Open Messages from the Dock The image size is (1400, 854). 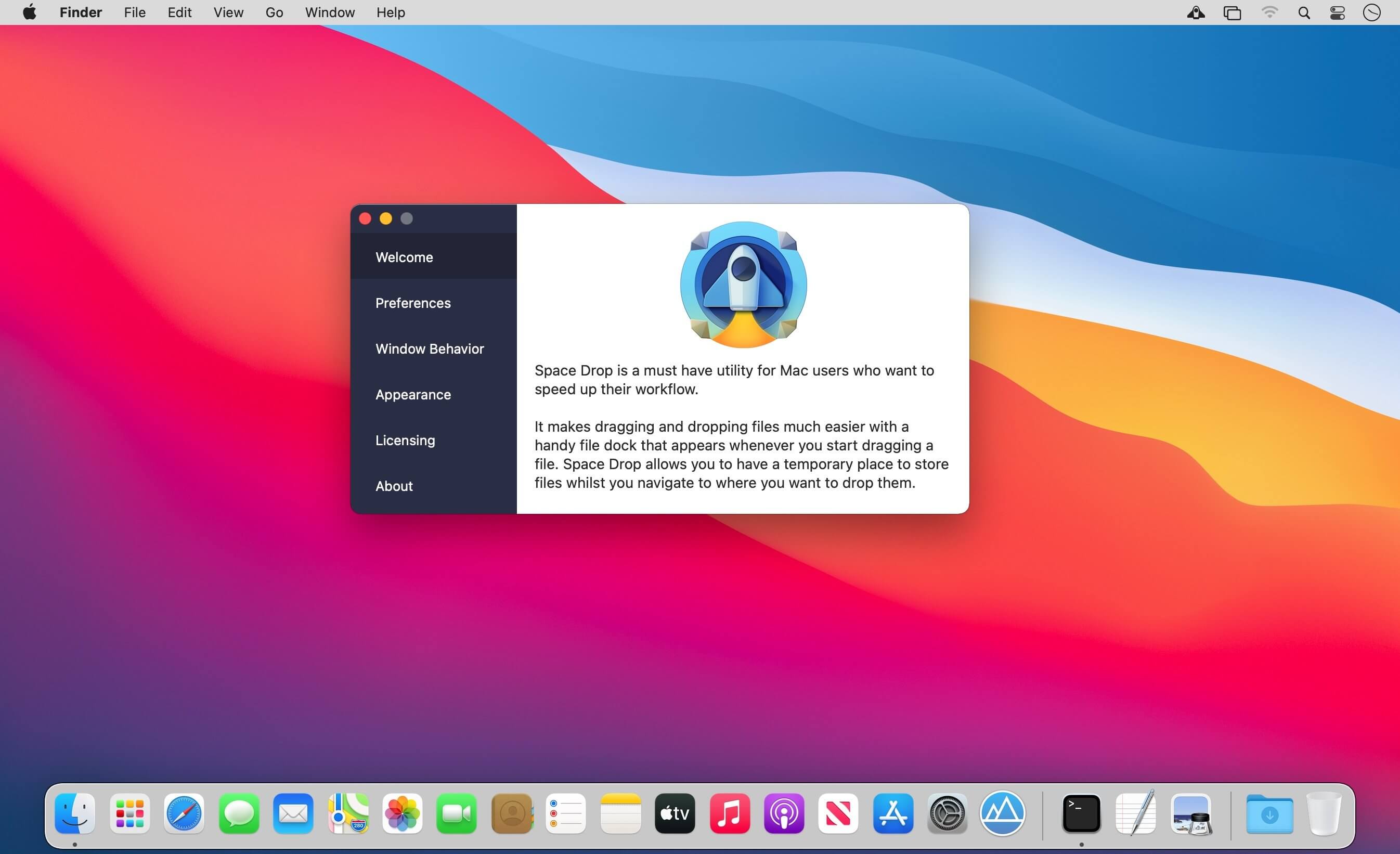(239, 813)
